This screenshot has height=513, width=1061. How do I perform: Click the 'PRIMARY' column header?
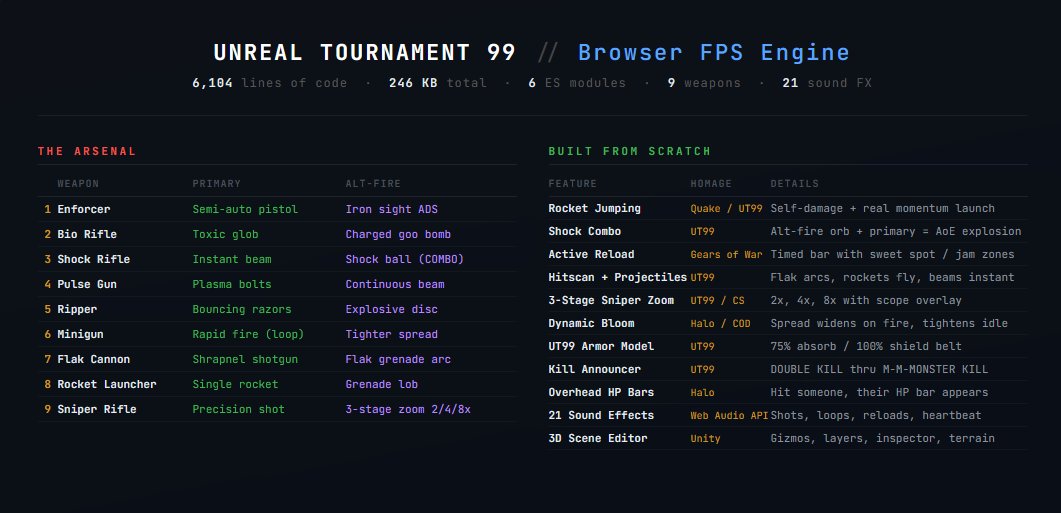pyautogui.click(x=217, y=183)
